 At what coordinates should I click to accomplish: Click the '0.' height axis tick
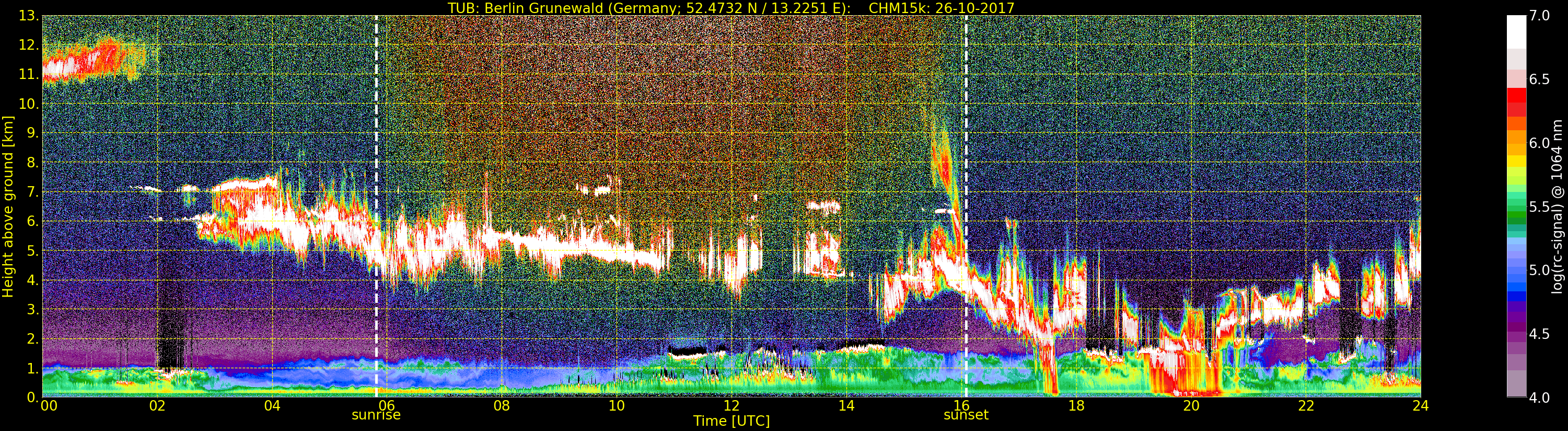click(x=32, y=398)
